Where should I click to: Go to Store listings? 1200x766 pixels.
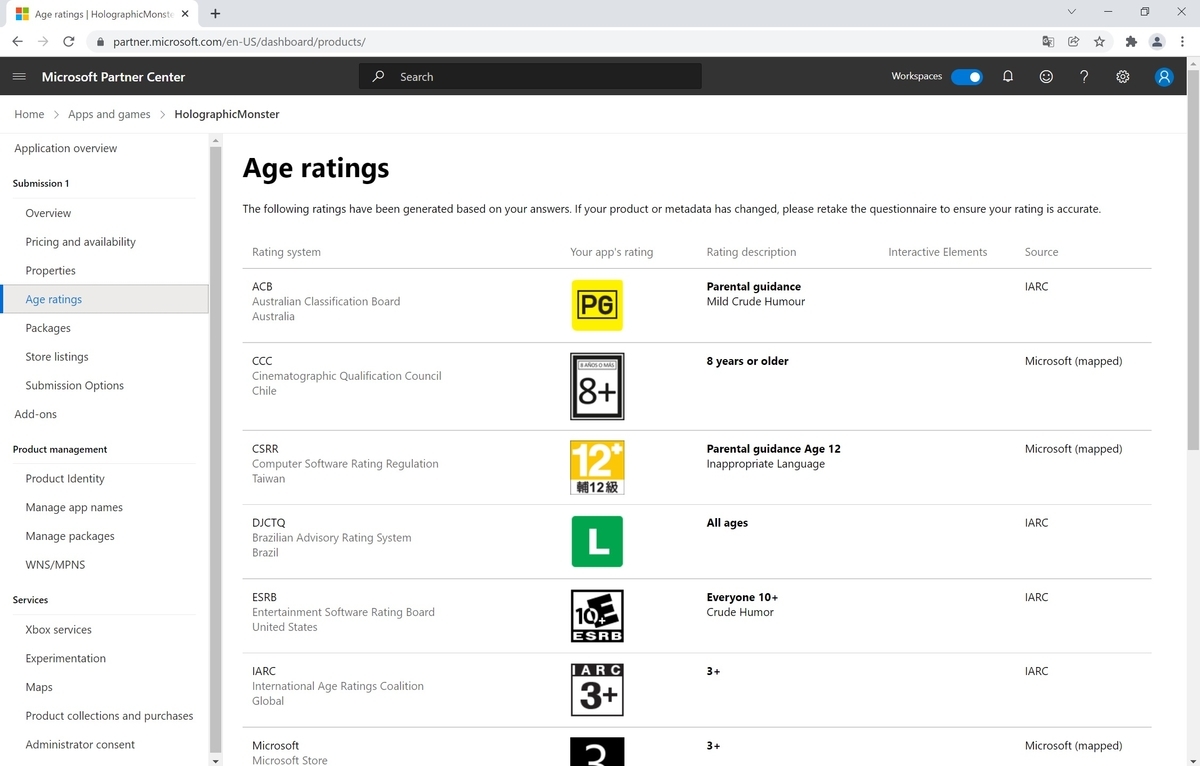(57, 357)
